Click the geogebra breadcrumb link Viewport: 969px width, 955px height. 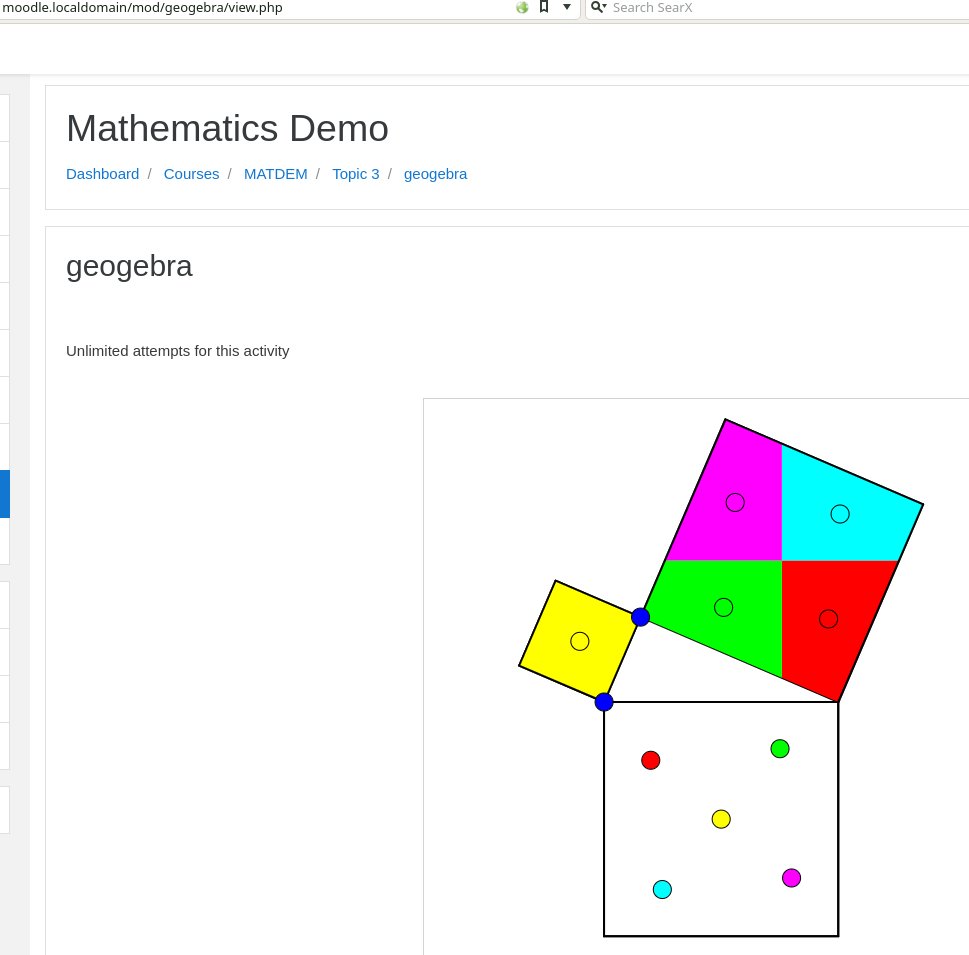coord(435,174)
